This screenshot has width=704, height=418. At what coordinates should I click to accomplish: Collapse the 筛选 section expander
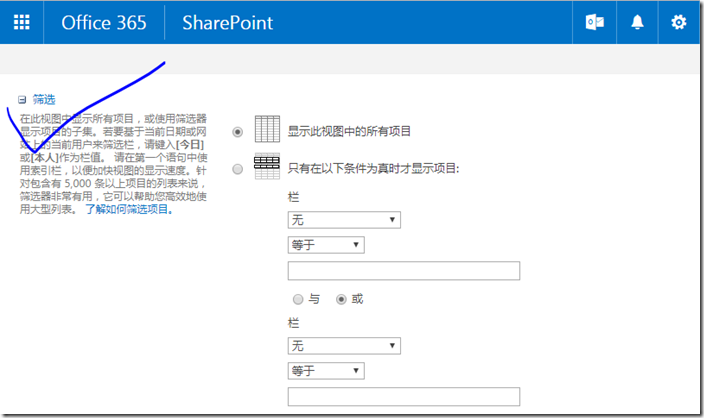point(22,100)
